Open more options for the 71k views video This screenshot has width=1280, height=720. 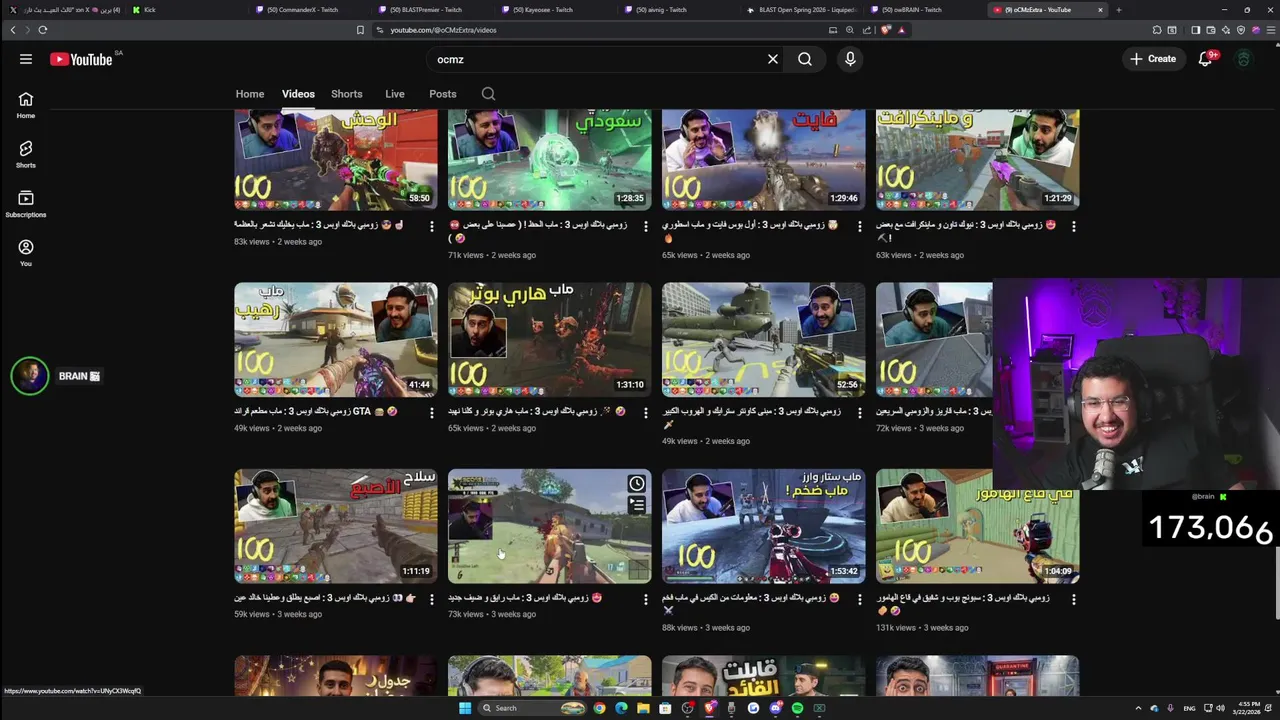pyautogui.click(x=646, y=227)
